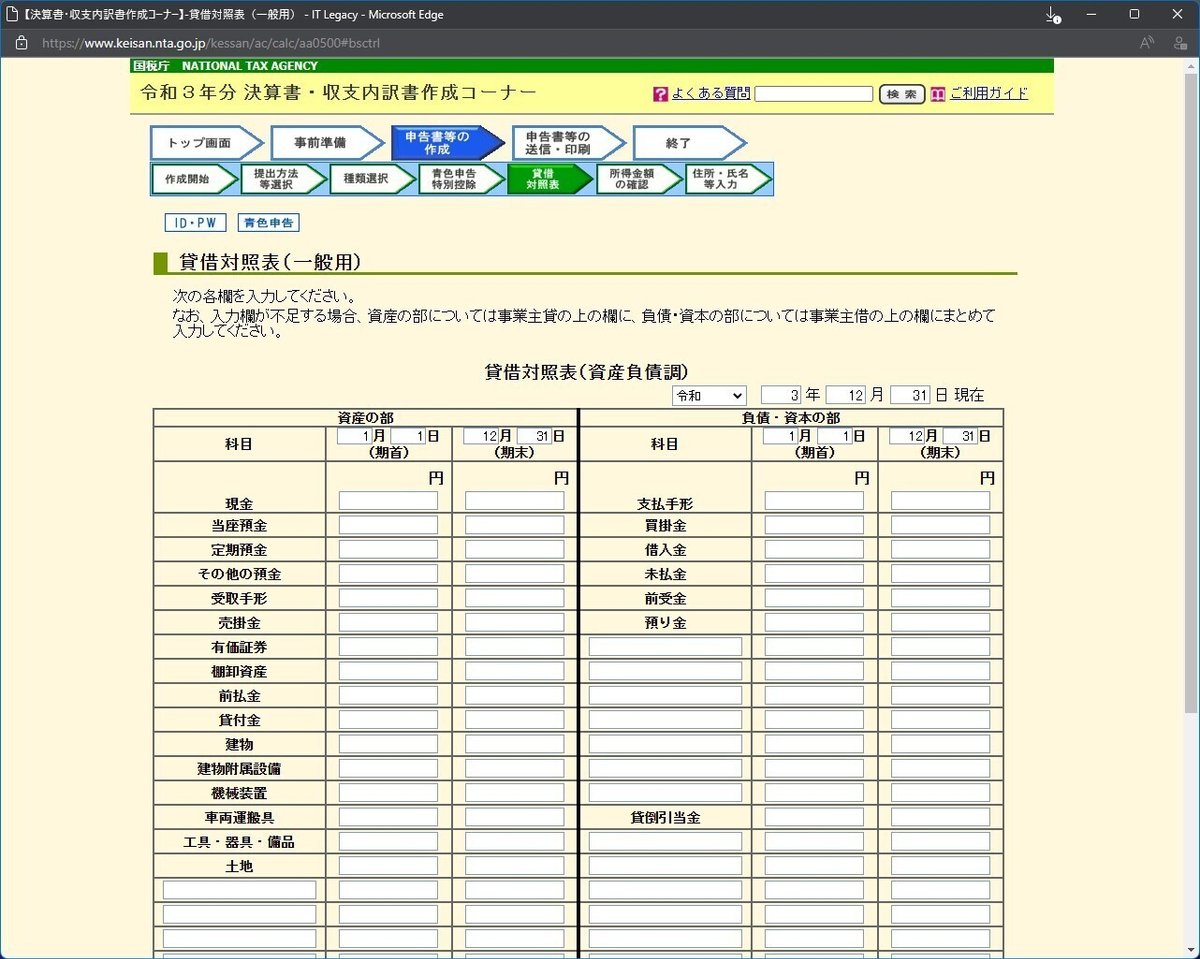The width and height of the screenshot is (1200, 959).
Task: Go to トップ画面 step
Action: click(x=206, y=143)
